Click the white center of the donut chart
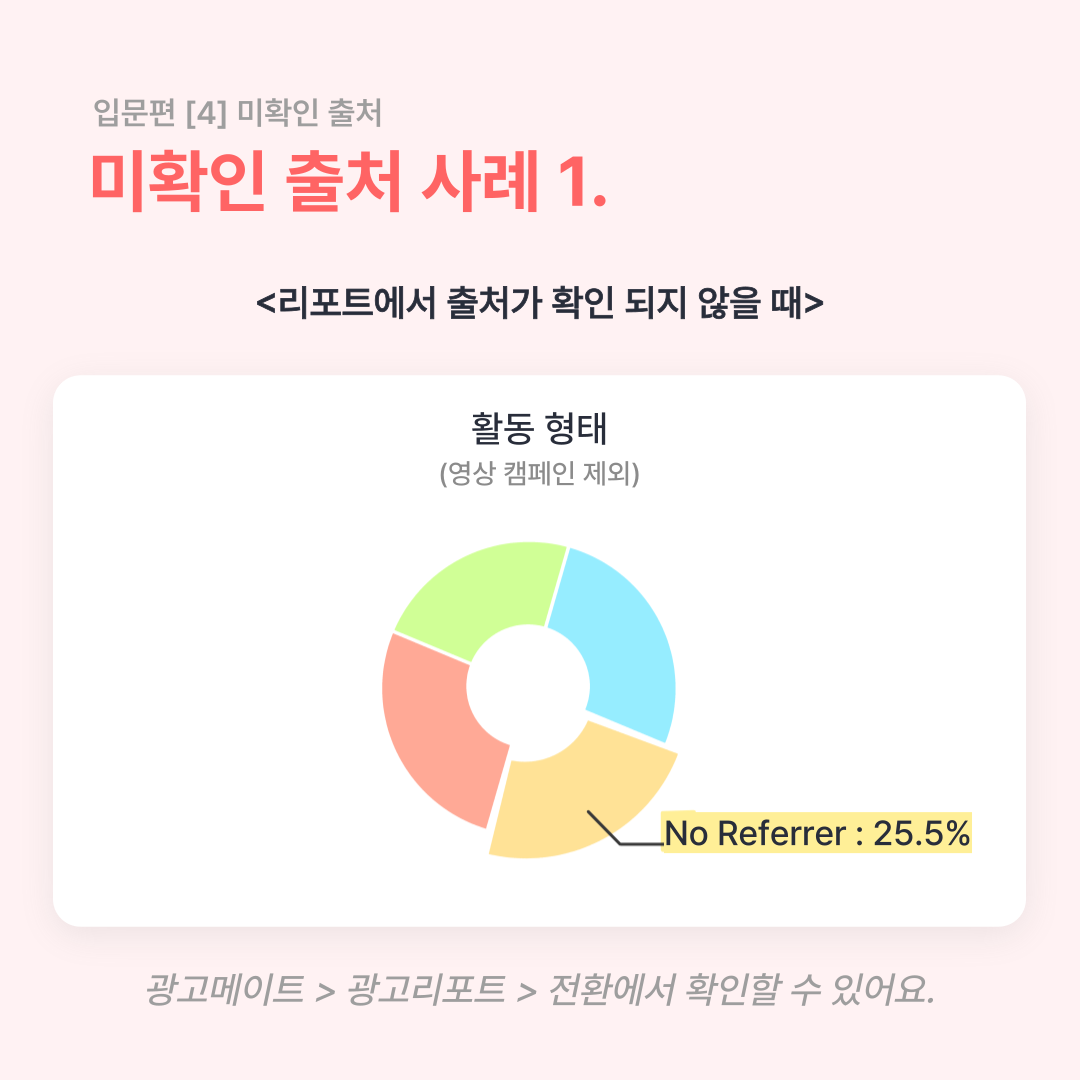Viewport: 1080px width, 1080px height. pyautogui.click(x=528, y=686)
